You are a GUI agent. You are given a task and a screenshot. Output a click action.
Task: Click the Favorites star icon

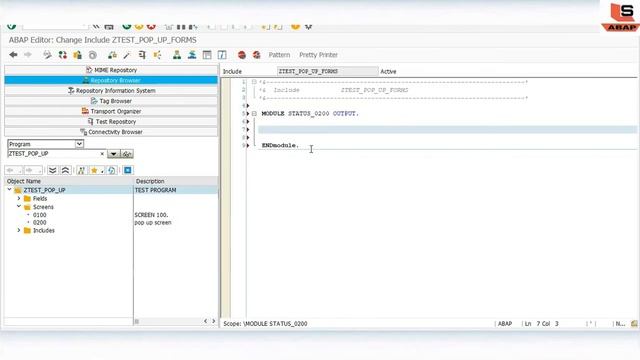(94, 170)
